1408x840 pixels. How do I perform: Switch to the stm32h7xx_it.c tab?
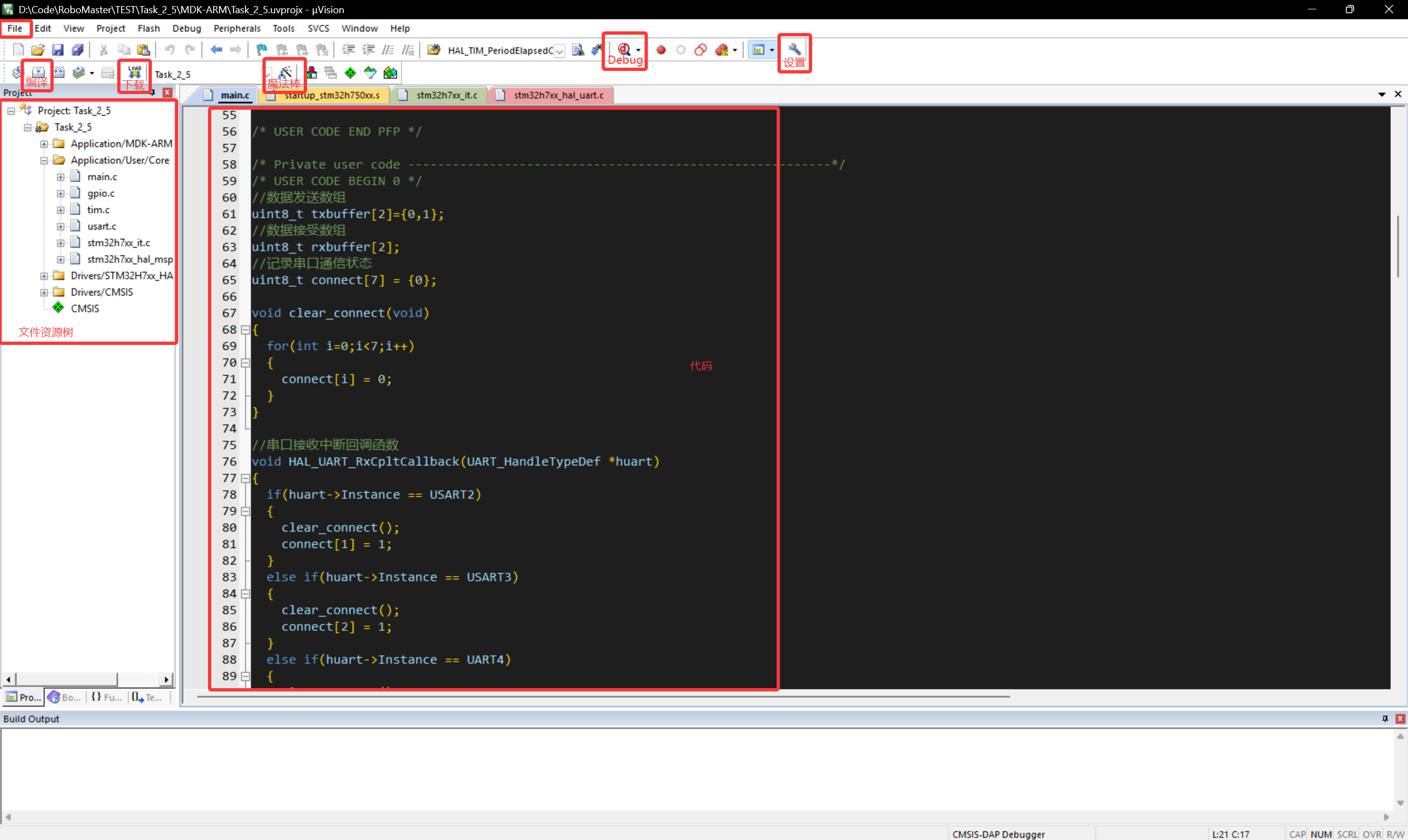(x=446, y=95)
